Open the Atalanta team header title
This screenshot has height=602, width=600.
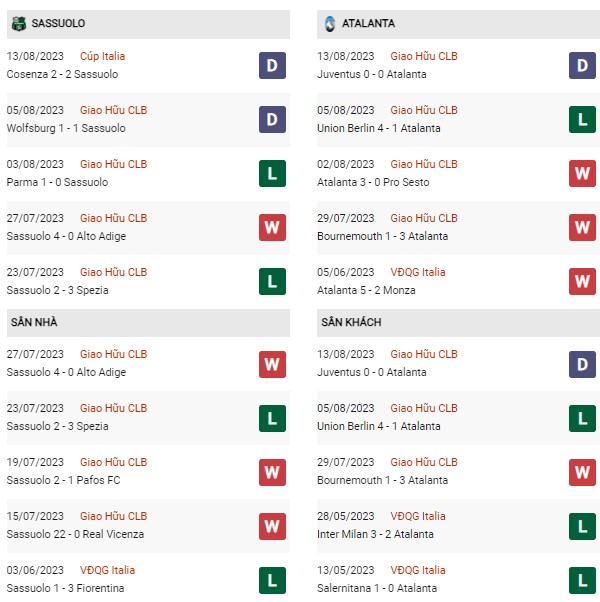click(x=368, y=23)
